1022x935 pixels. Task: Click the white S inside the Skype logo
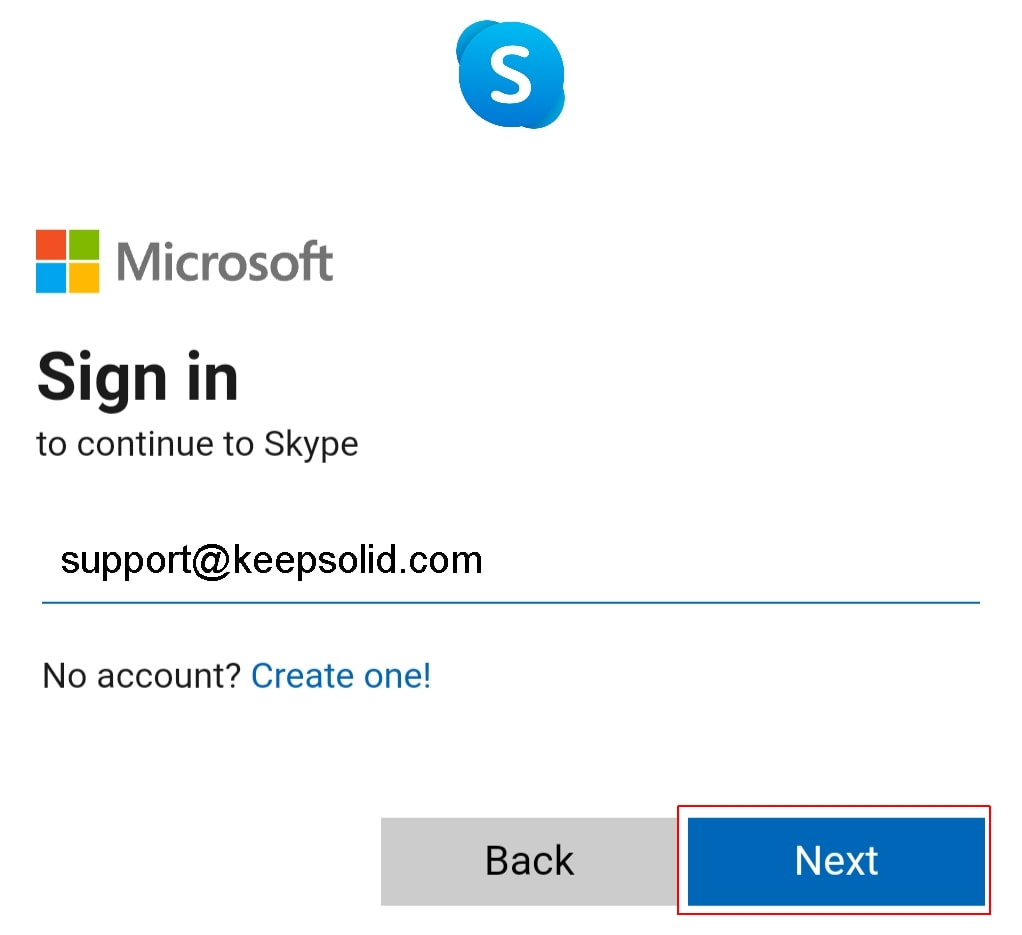pos(510,76)
